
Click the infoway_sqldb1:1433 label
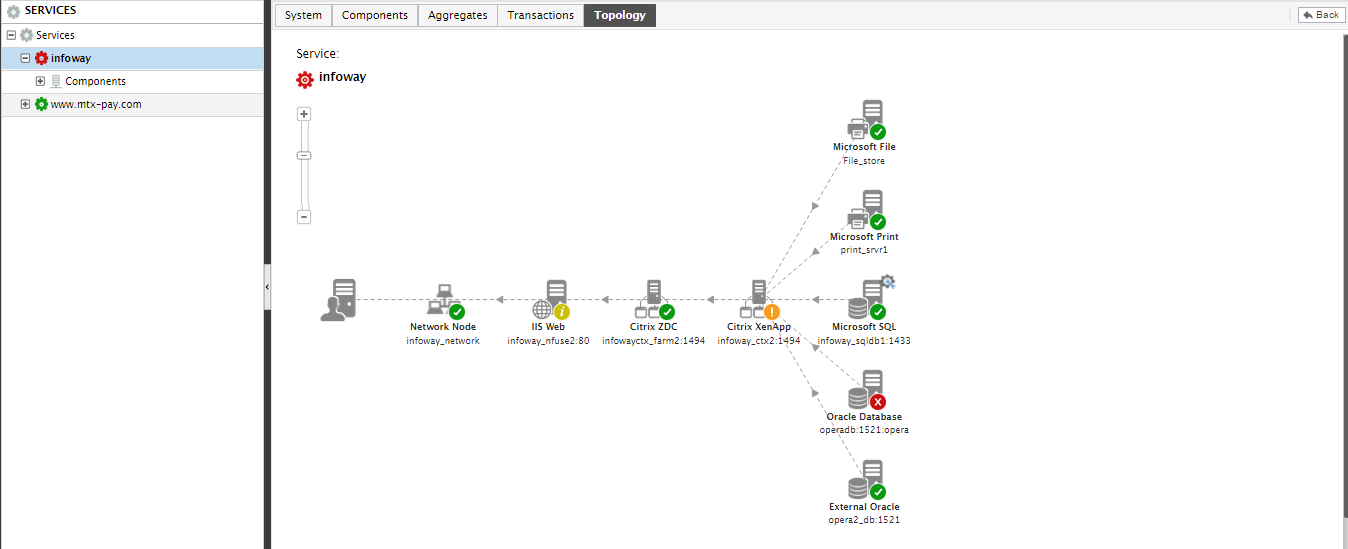pyautogui.click(x=864, y=340)
